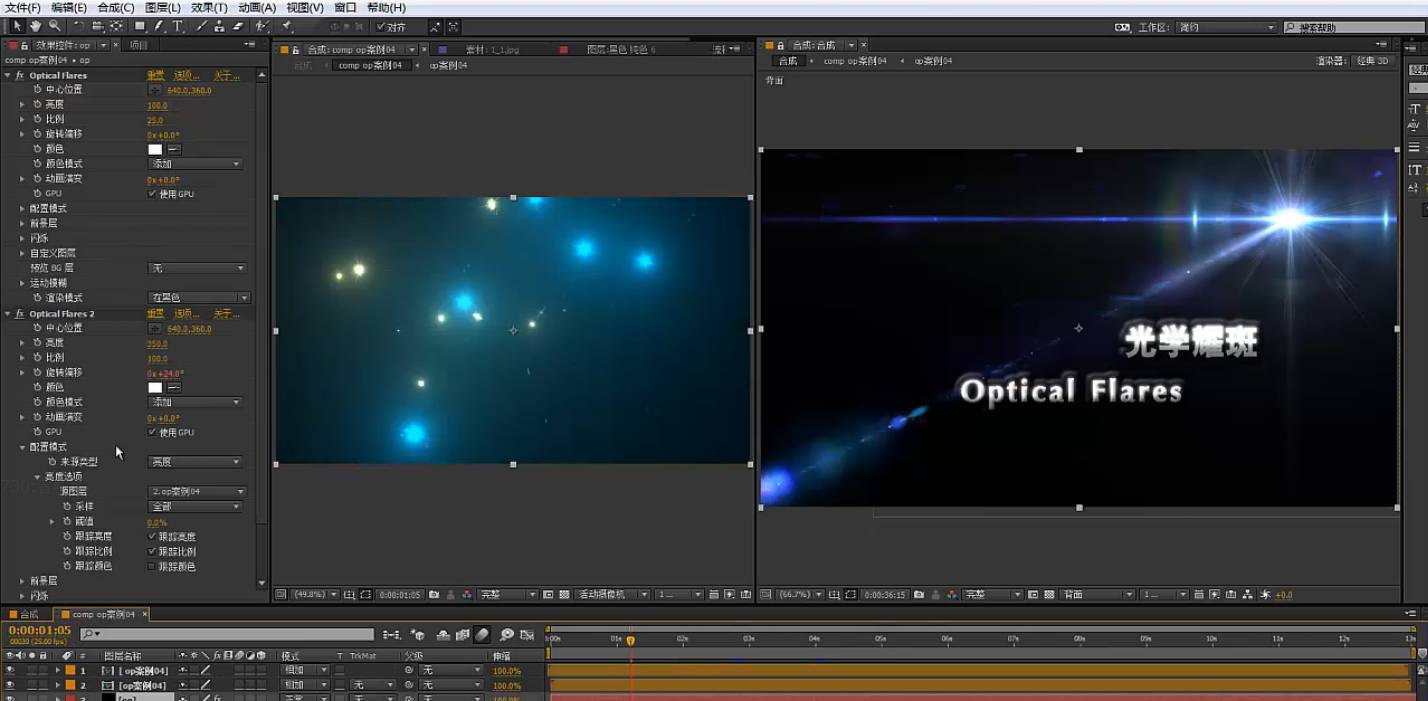
Task: Select the Eraser tool
Action: click(x=238, y=26)
